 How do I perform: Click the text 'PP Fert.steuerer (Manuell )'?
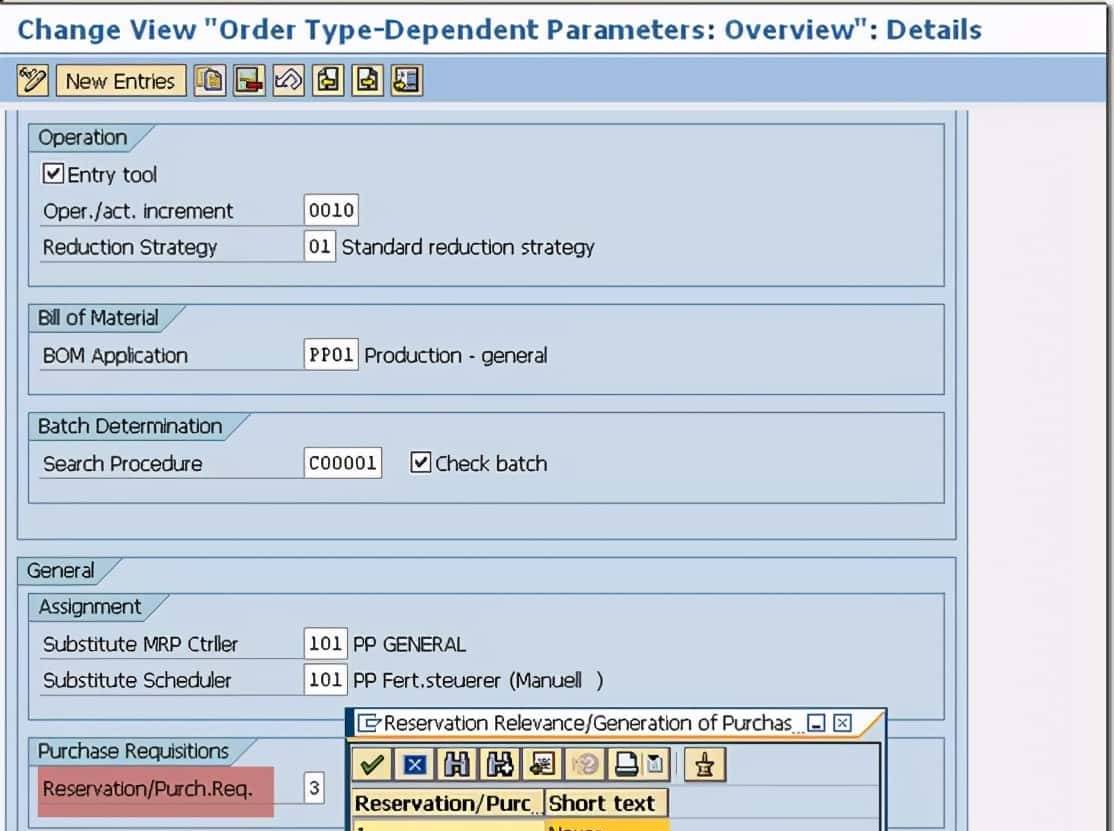tap(478, 680)
